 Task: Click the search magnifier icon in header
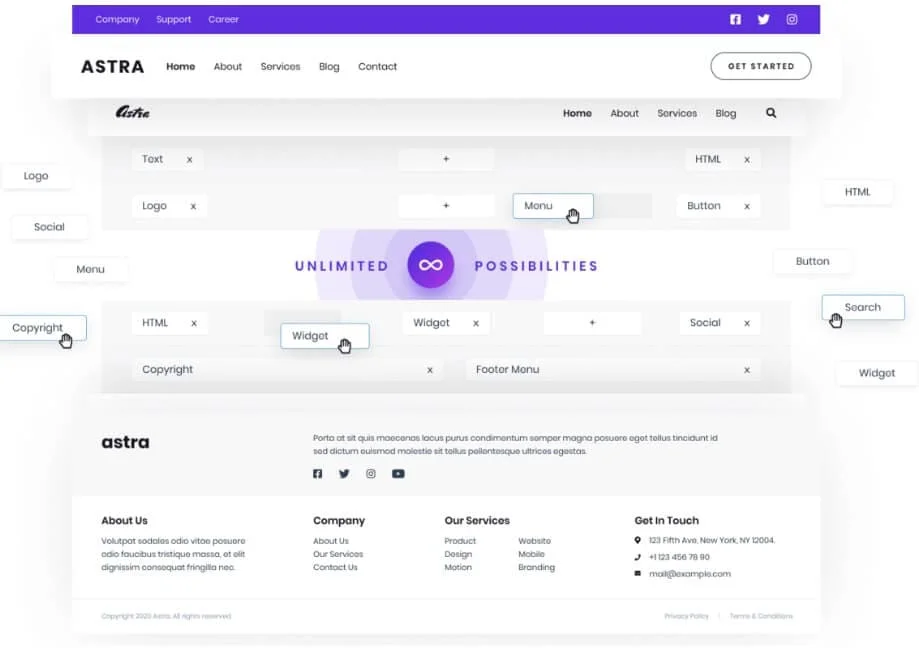[771, 113]
